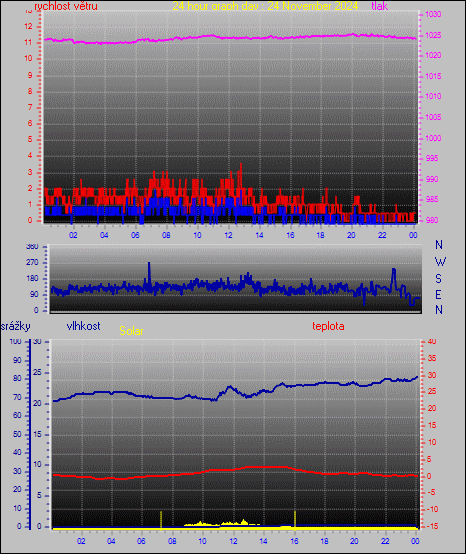The image size is (466, 554).
Task: Click the 9 on the wind speed axis
Action: tap(30, 75)
